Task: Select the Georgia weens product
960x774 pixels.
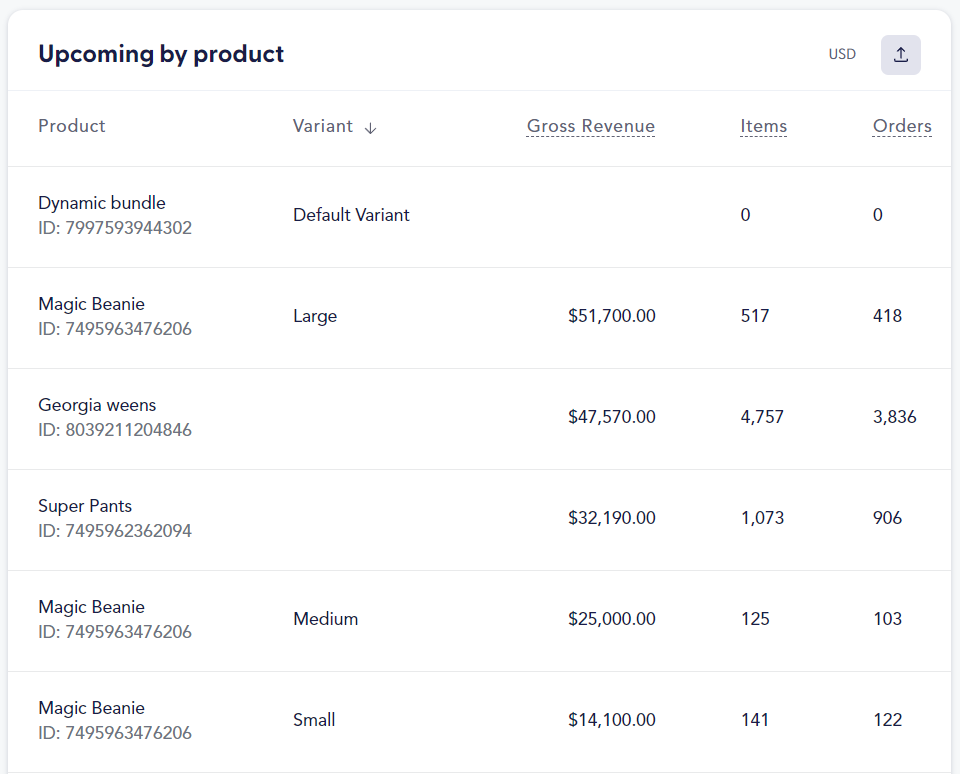Action: coord(97,405)
